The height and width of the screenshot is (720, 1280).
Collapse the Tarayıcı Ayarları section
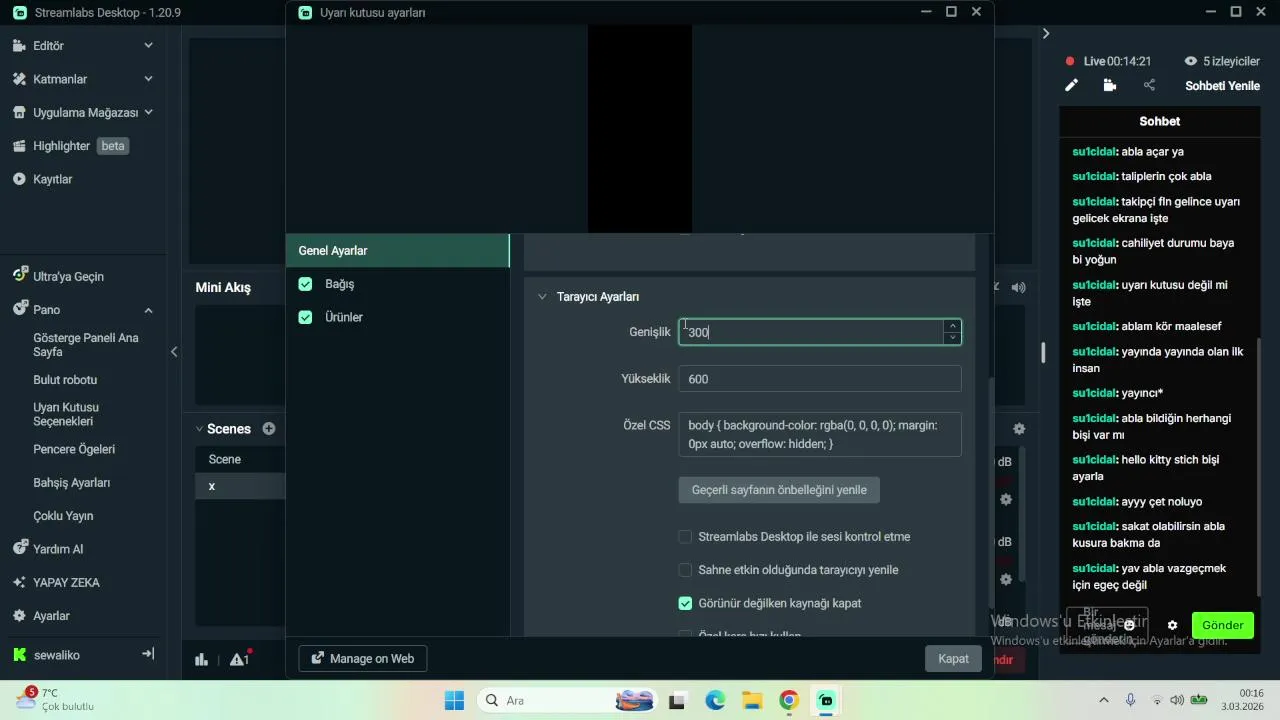coord(542,297)
